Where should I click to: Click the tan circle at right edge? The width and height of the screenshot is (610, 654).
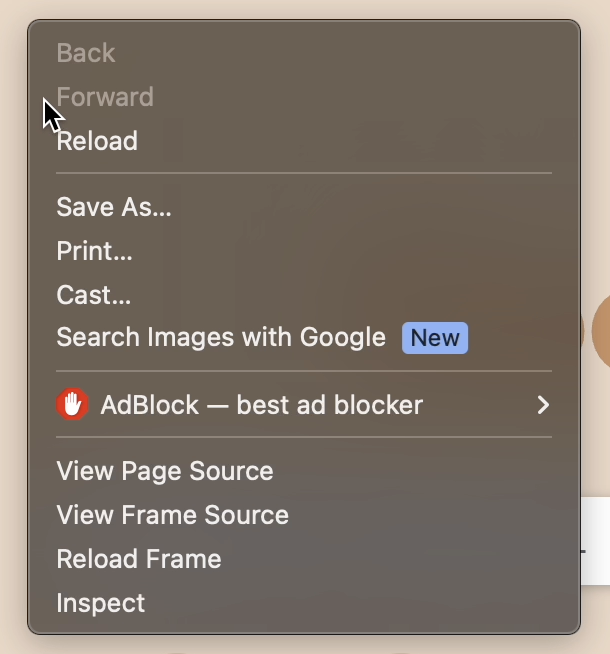tap(600, 332)
